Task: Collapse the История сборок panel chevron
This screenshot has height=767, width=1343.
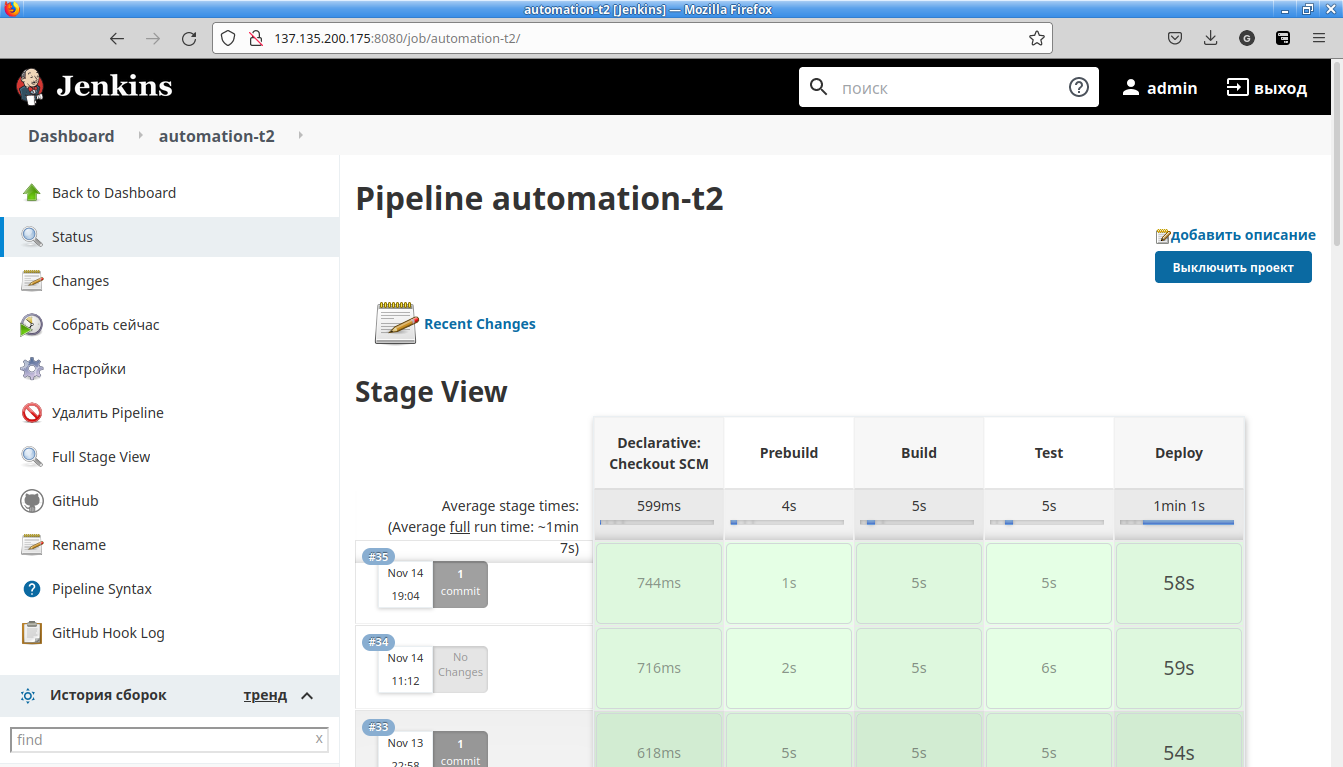Action: click(x=307, y=695)
